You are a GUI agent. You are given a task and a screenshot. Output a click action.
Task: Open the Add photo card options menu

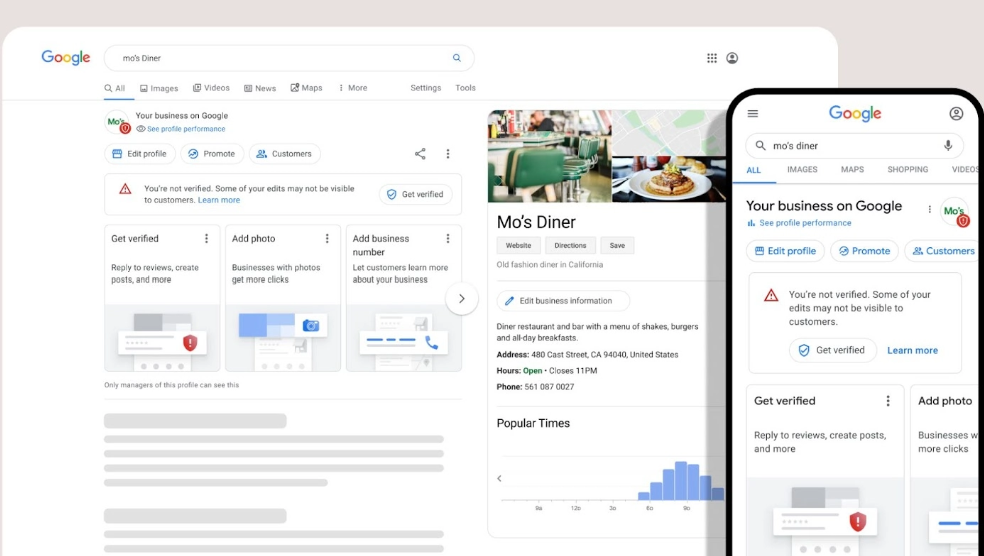[327, 238]
